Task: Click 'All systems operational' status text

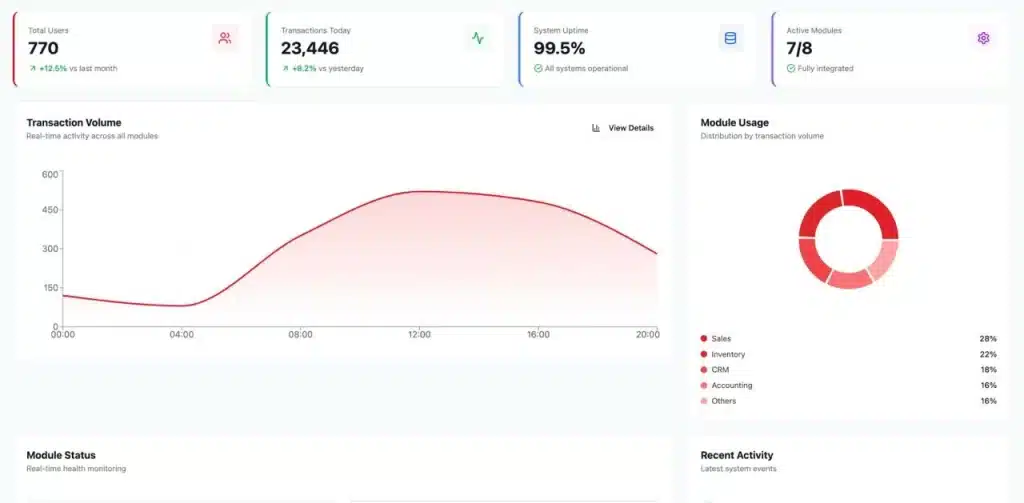Action: (586, 68)
